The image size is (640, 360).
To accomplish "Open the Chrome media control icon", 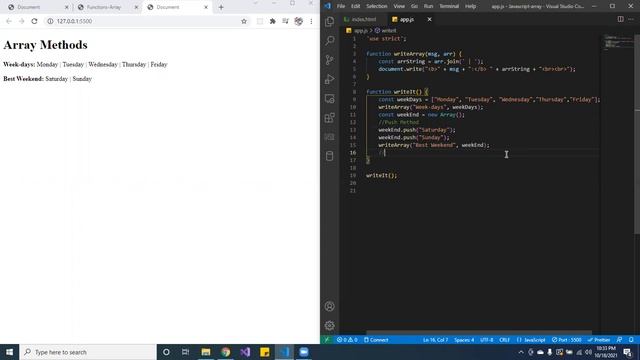I will [x=285, y=21].
